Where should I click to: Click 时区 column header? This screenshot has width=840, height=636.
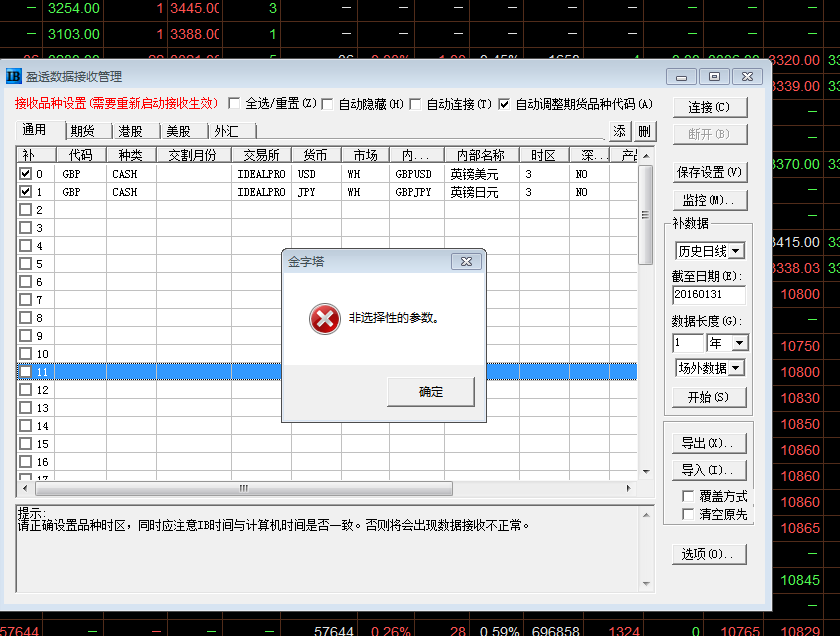pyautogui.click(x=544, y=155)
